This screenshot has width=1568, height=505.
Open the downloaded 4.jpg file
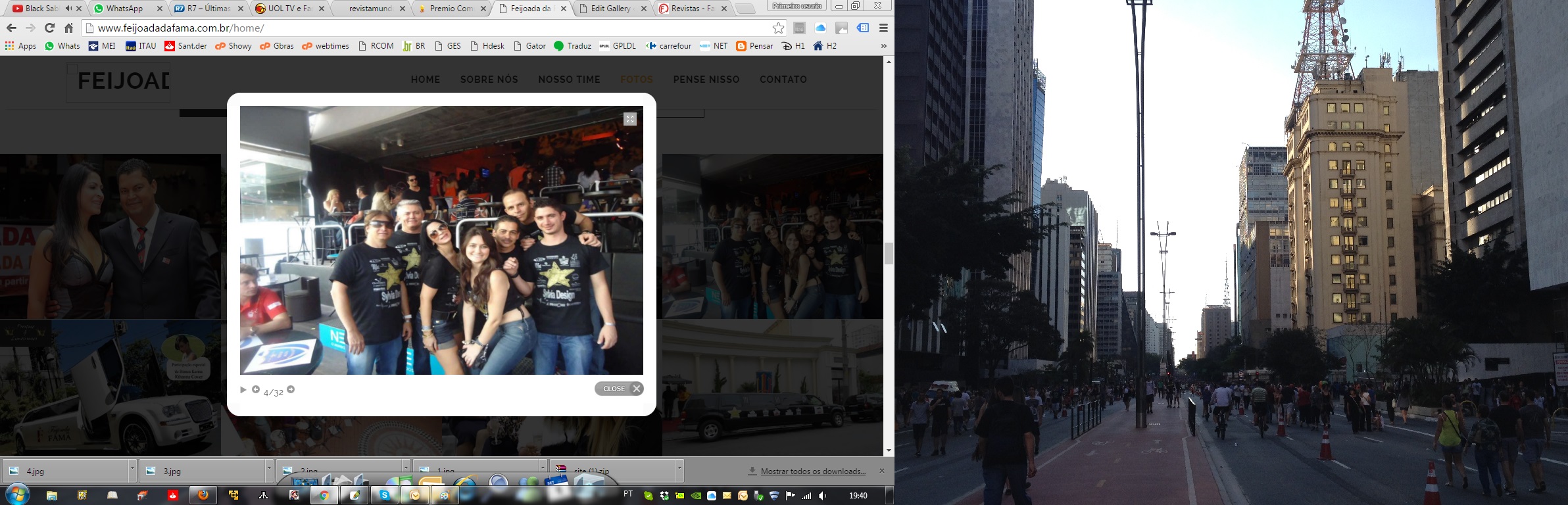coord(66,471)
